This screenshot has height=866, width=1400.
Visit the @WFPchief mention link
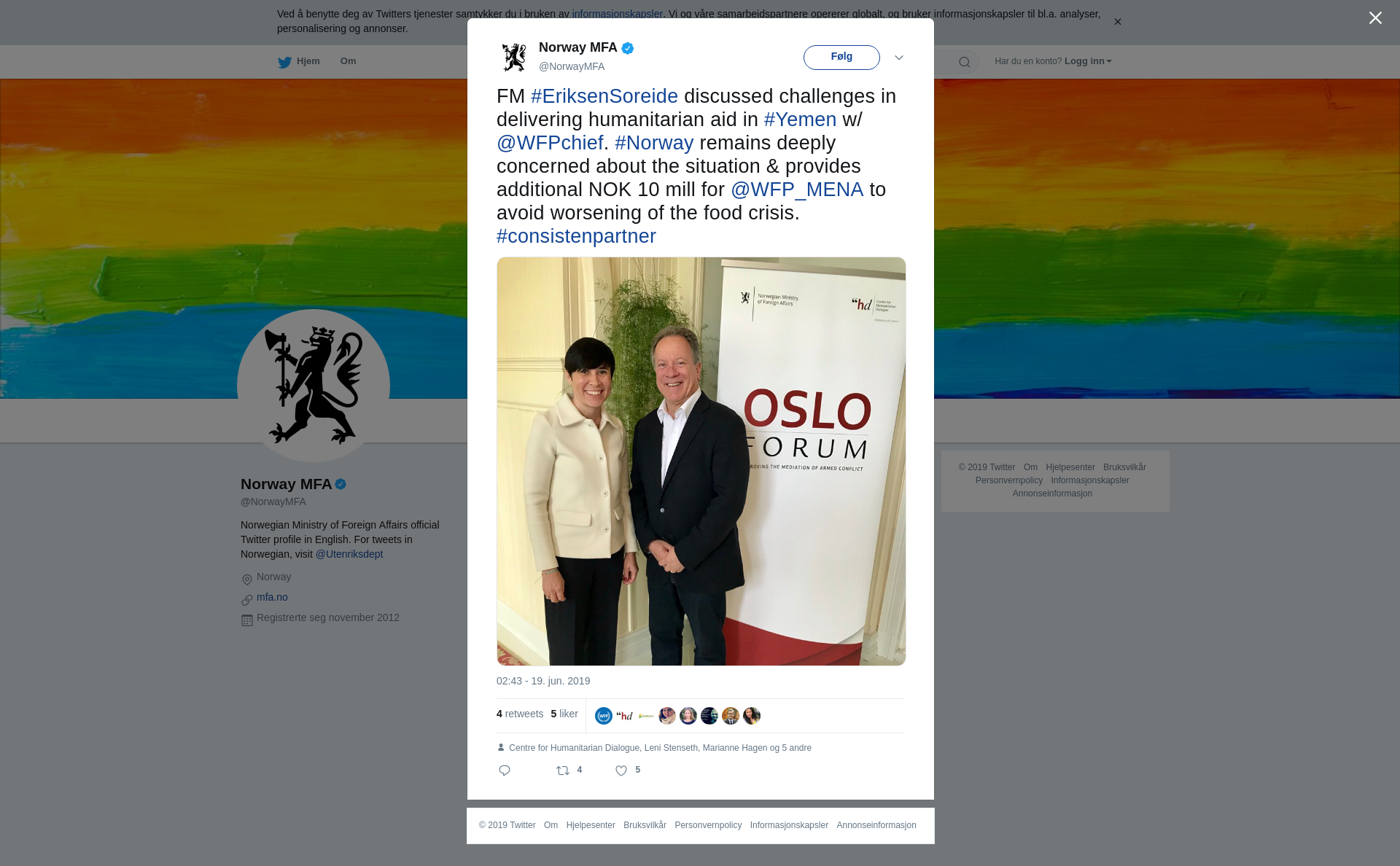[x=550, y=143]
